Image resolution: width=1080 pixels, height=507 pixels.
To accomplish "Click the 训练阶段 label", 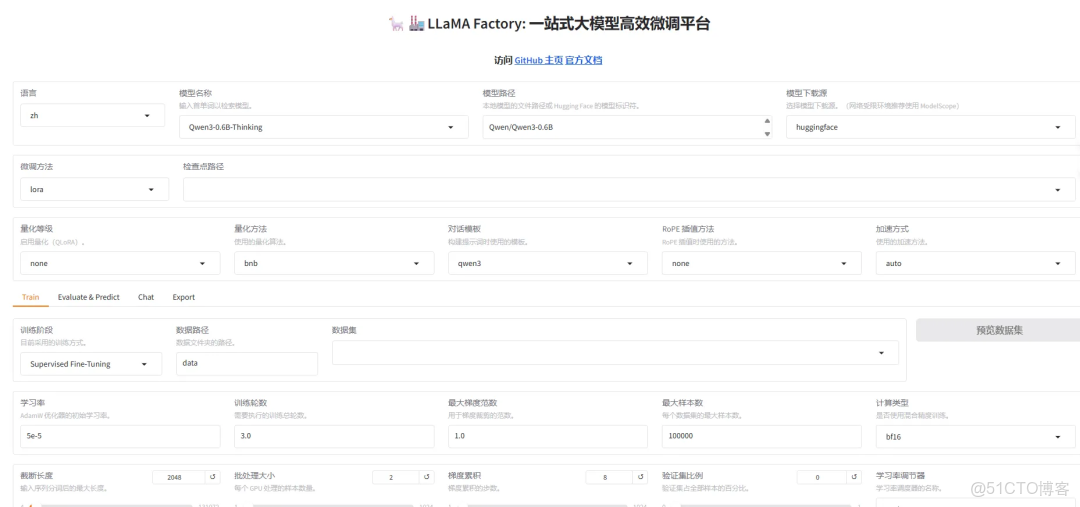I will point(37,330).
